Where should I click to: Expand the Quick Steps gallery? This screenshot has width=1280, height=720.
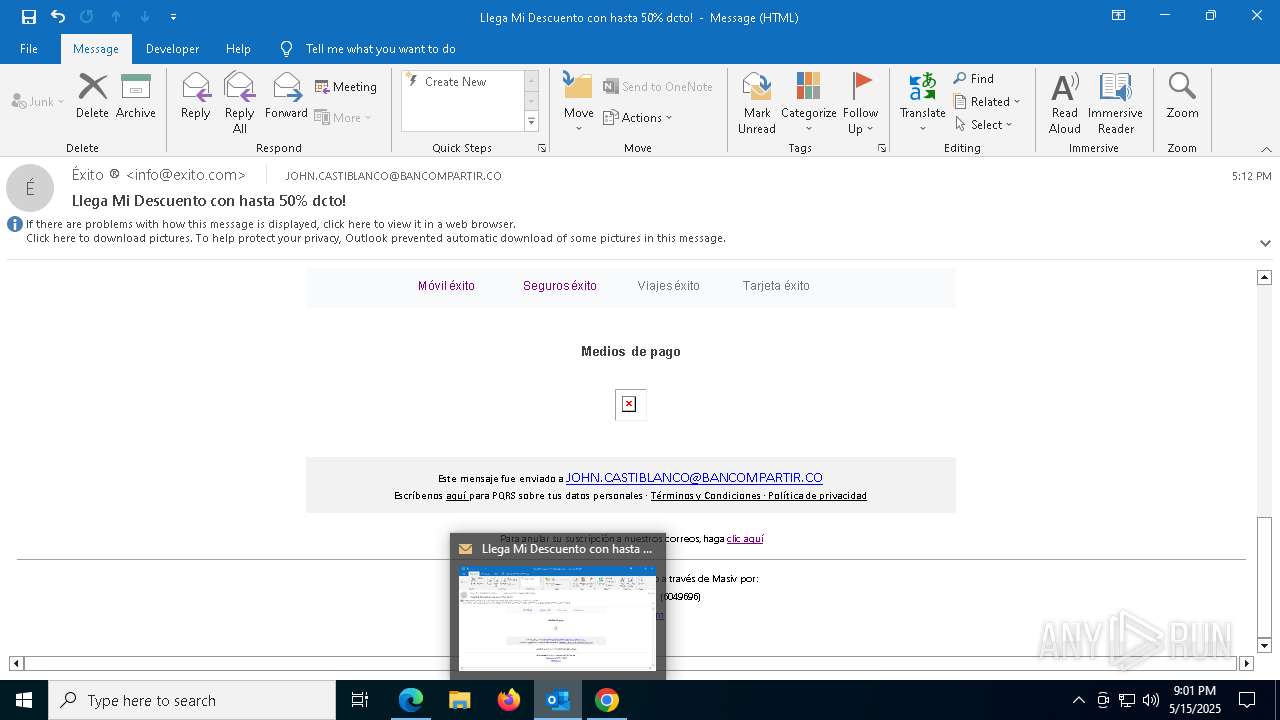pyautogui.click(x=531, y=122)
